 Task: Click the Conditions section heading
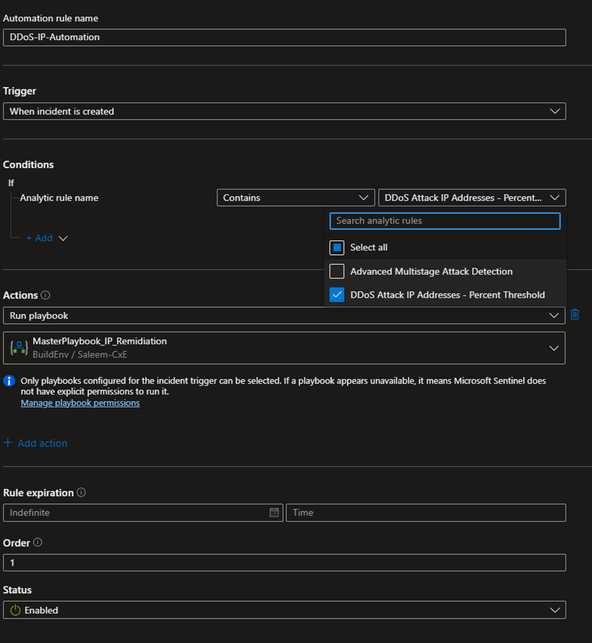28,164
